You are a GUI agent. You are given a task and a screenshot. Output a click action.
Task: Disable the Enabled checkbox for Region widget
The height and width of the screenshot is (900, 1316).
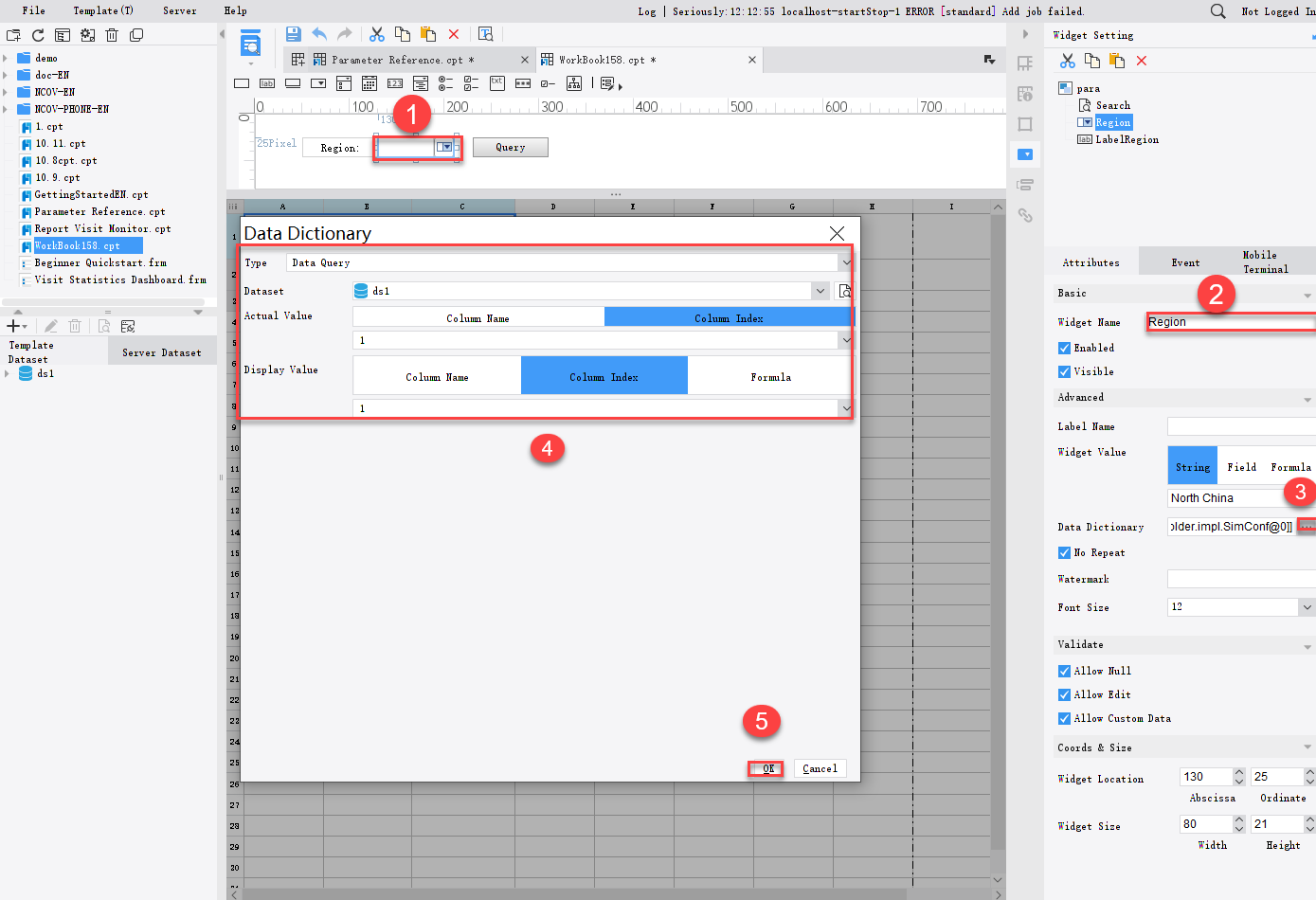coord(1065,347)
